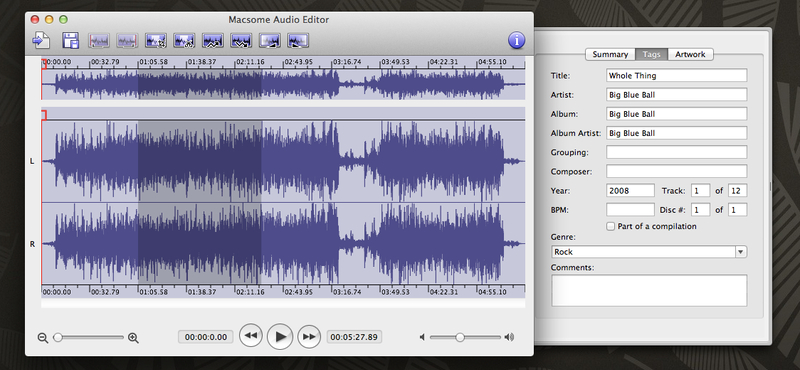
Task: Switch to the Summary tab
Action: click(610, 54)
